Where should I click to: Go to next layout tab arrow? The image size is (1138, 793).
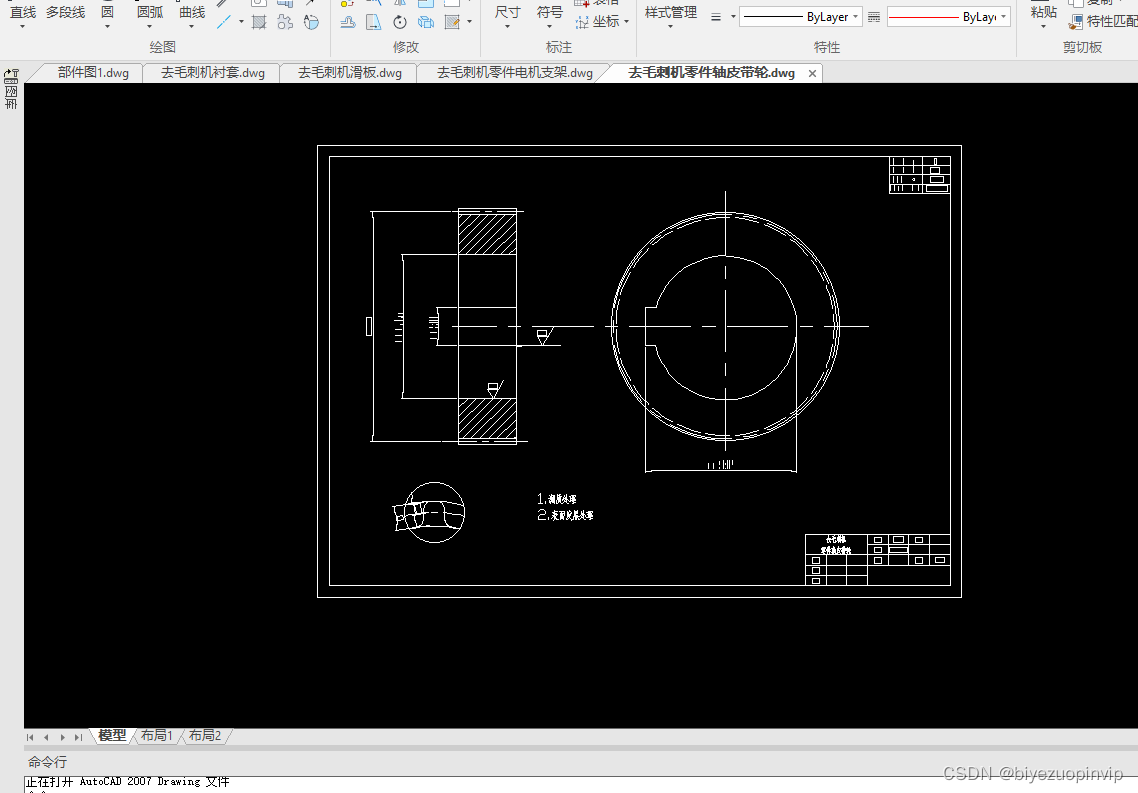point(62,737)
